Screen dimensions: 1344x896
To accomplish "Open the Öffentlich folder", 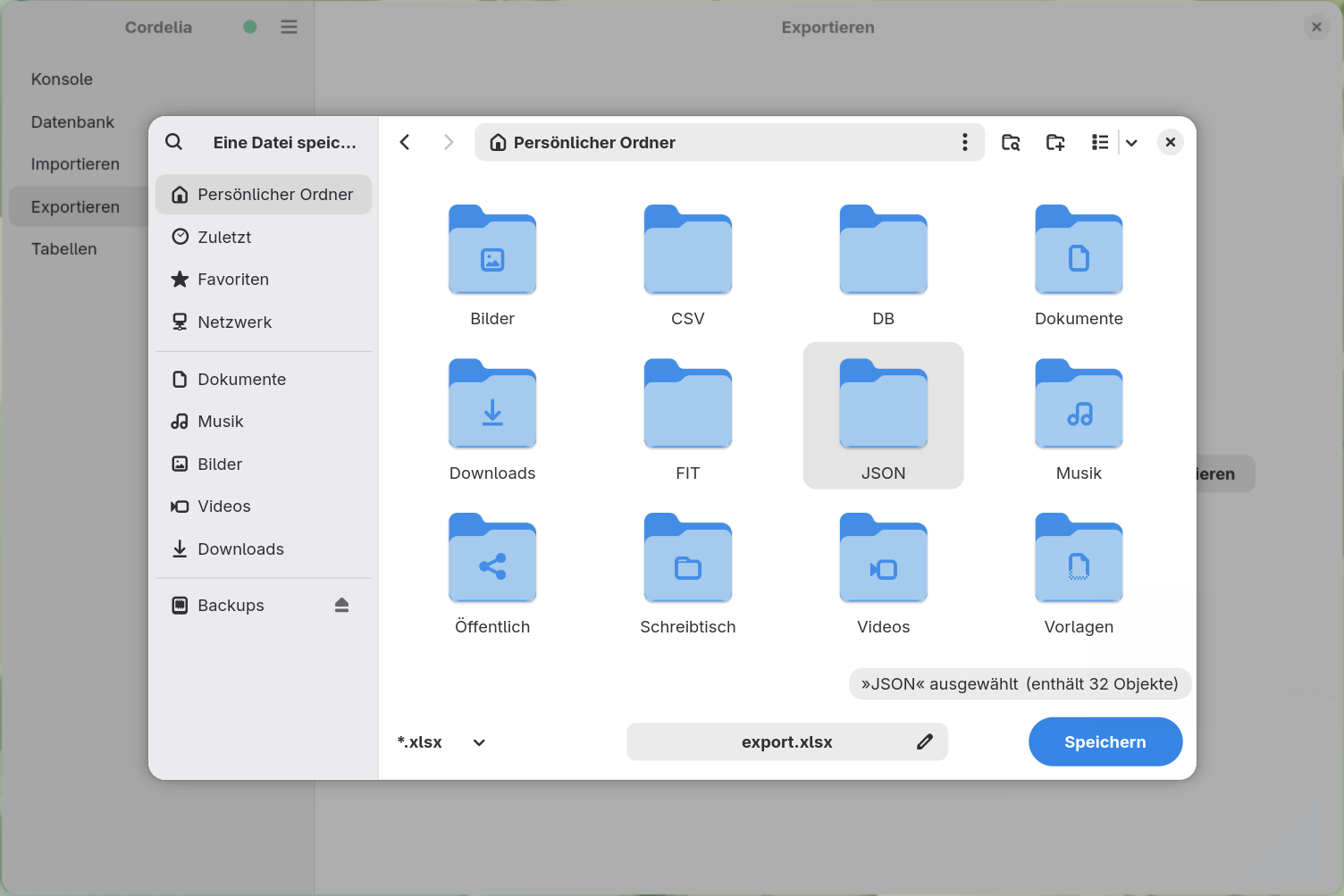I will [x=492, y=574].
